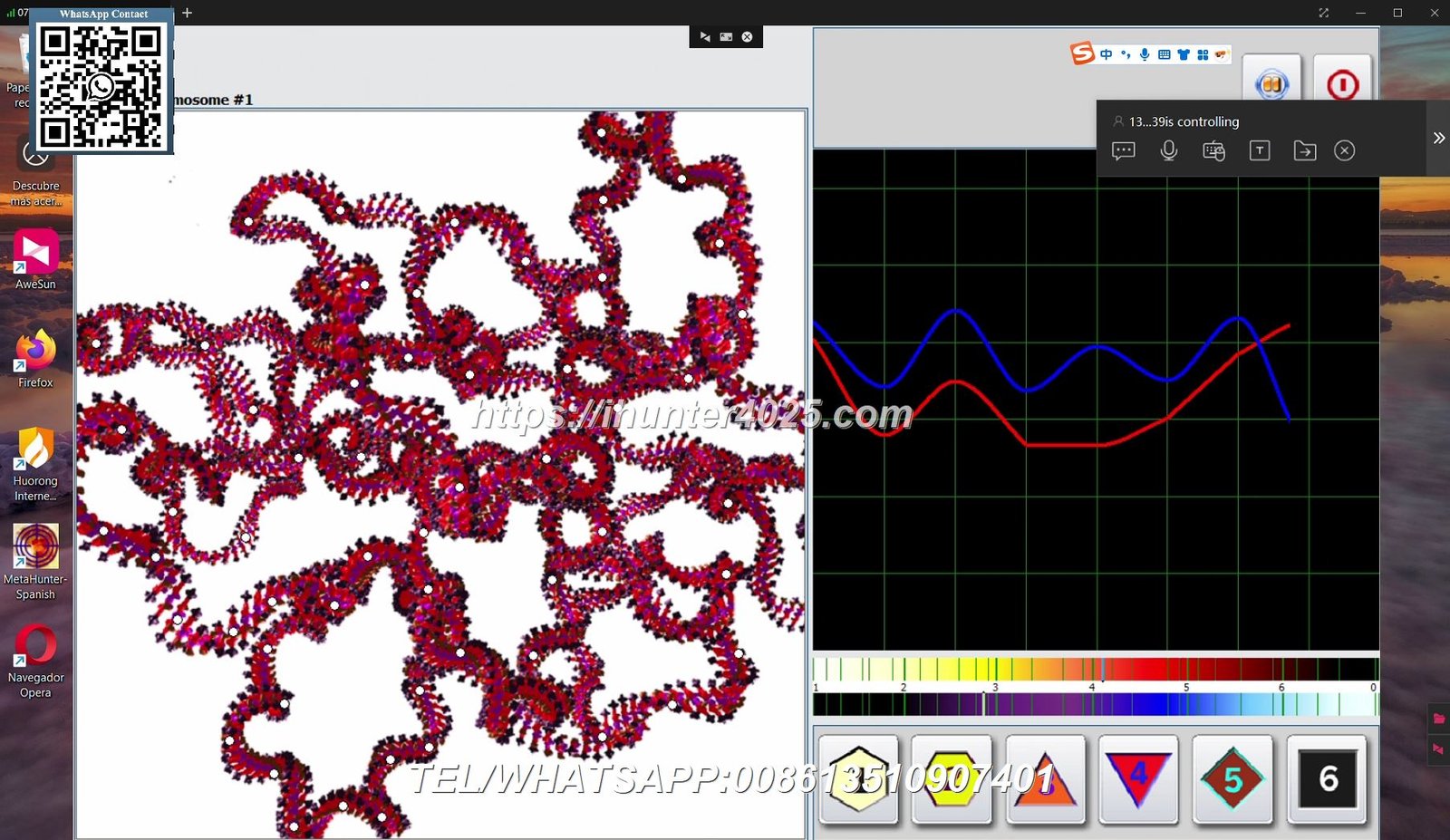Open the Sogou soft keyboard icon
Screen dimensions: 1450x840
point(1164,53)
